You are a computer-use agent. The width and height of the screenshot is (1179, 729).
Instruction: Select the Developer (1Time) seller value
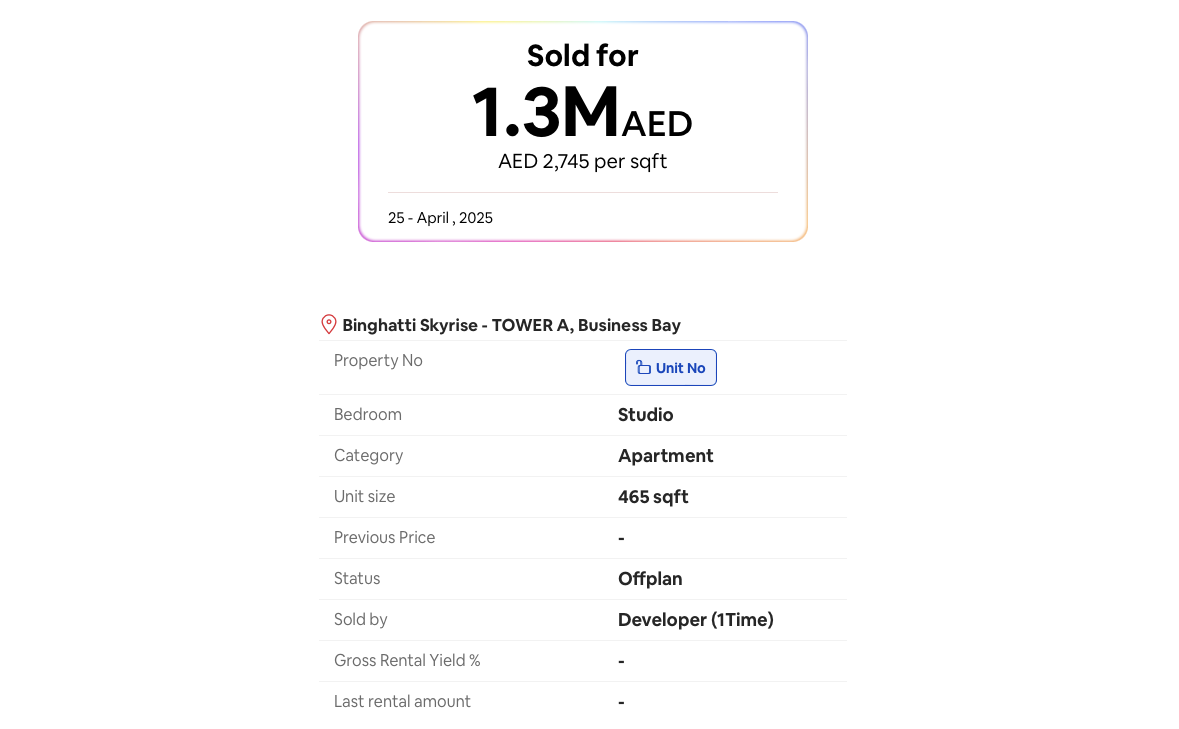695,620
